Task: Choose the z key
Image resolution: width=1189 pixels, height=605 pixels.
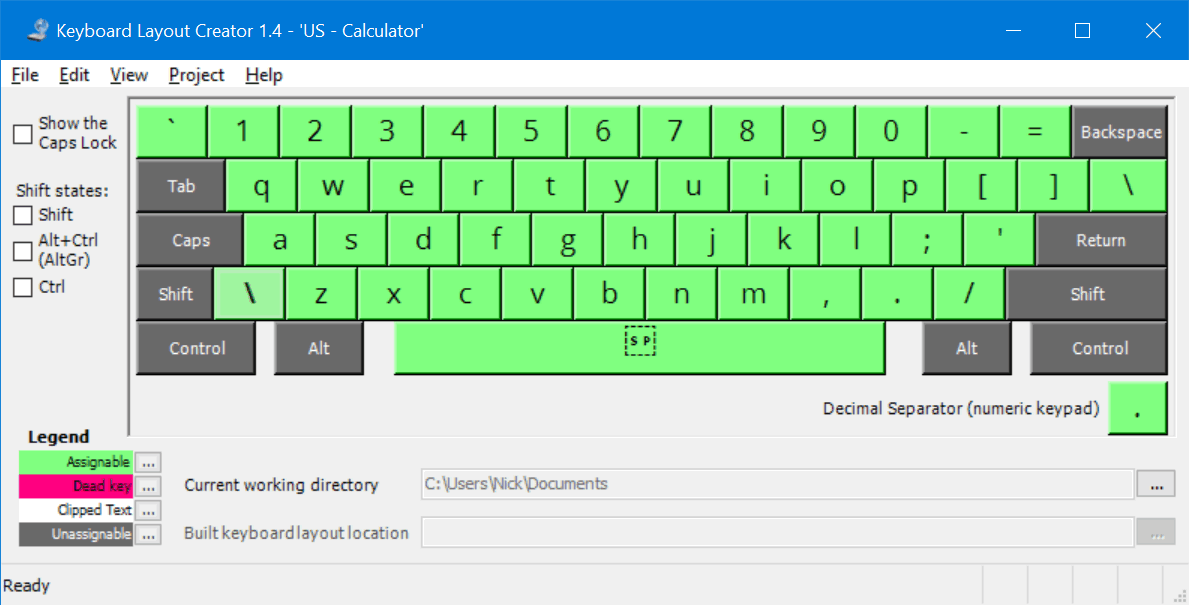Action: (321, 293)
